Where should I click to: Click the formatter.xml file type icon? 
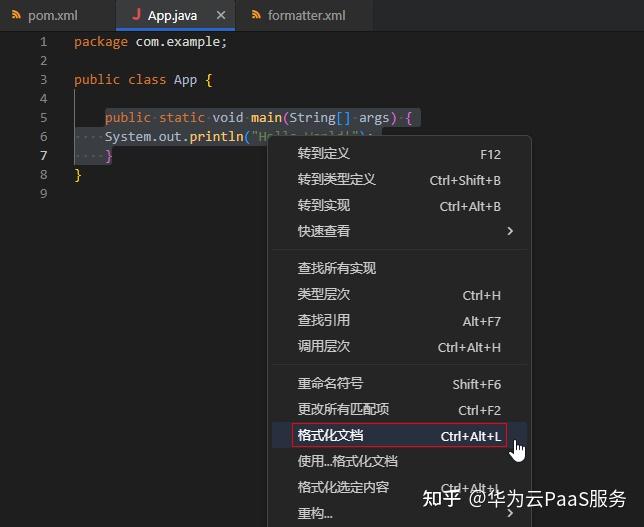[256, 15]
